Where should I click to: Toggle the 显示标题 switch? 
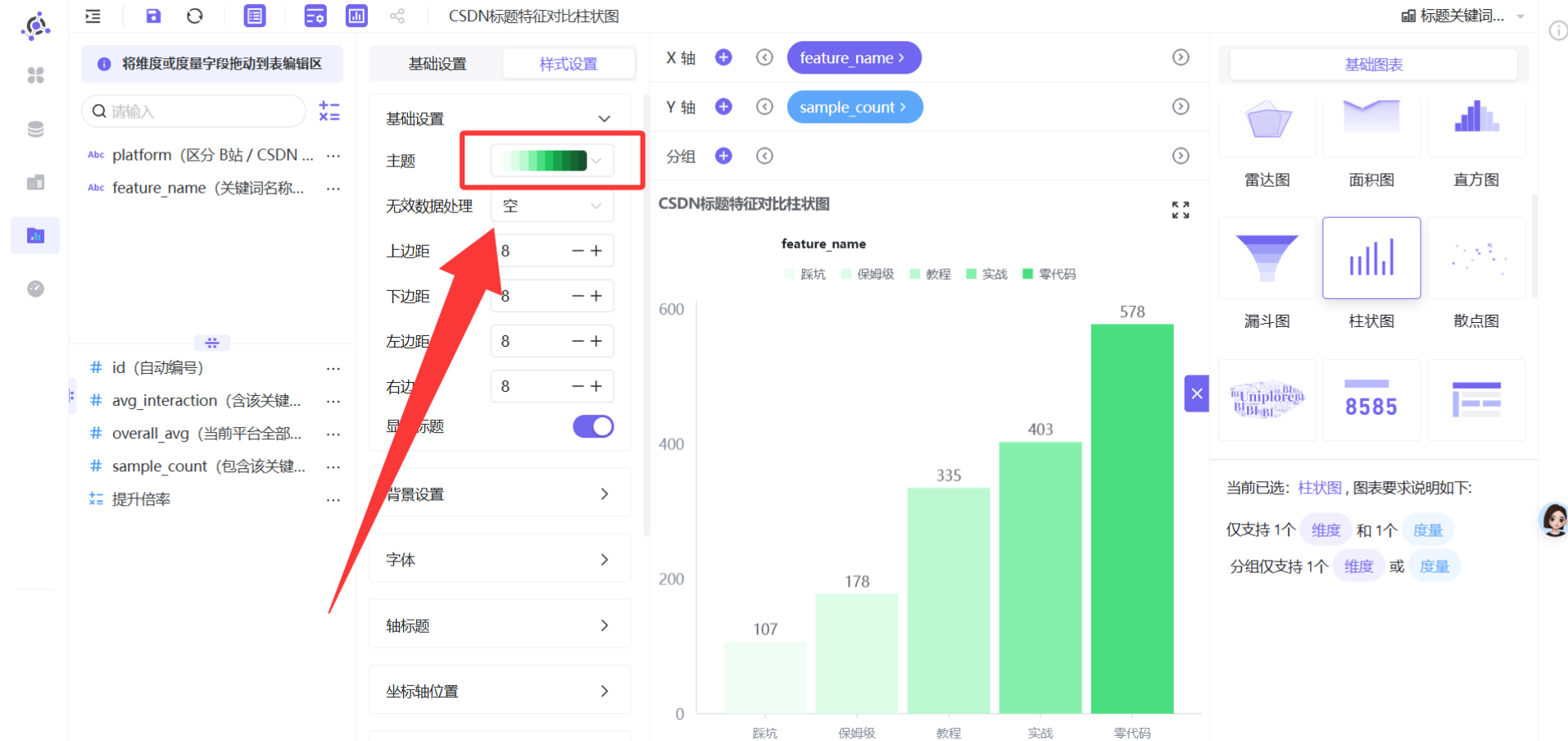click(x=593, y=426)
